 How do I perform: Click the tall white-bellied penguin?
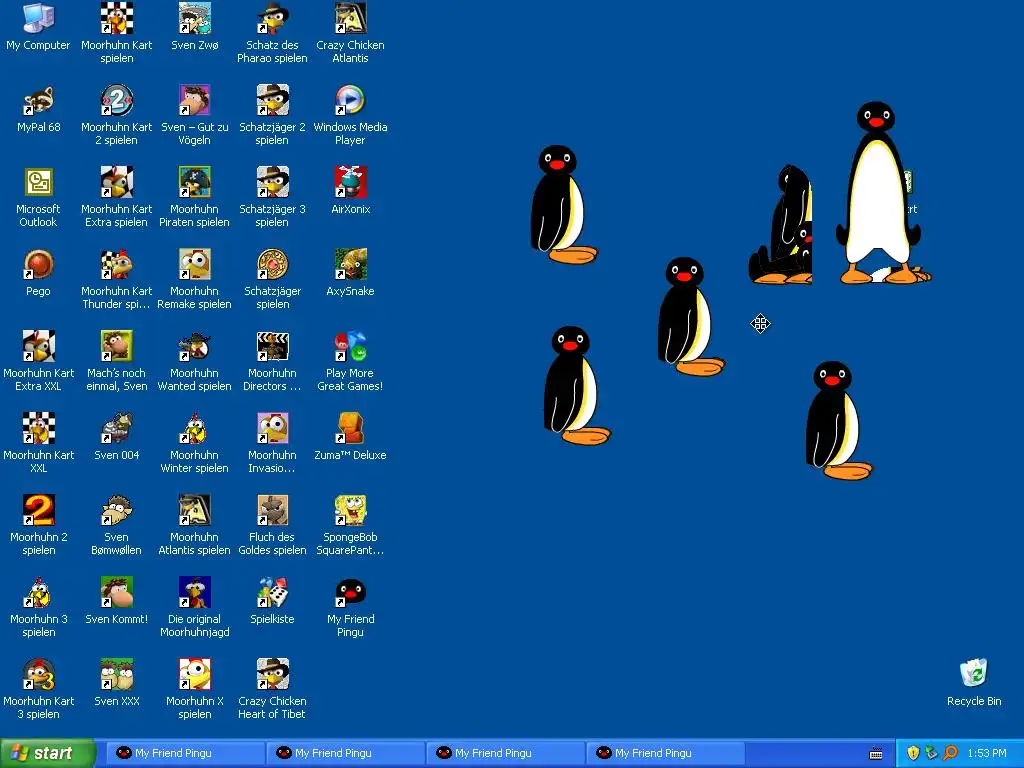[878, 193]
